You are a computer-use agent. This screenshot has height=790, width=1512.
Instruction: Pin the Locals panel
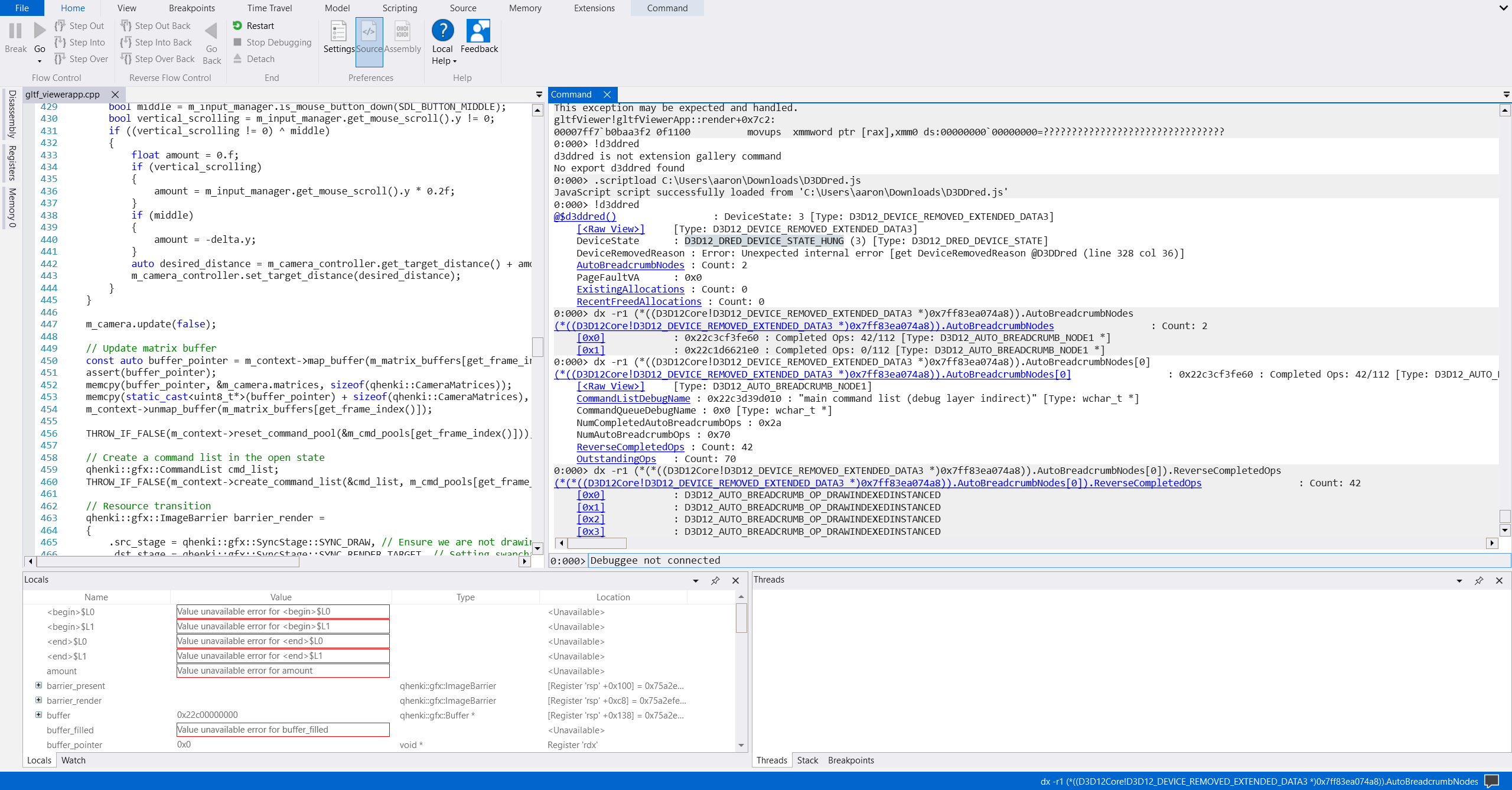[x=715, y=581]
